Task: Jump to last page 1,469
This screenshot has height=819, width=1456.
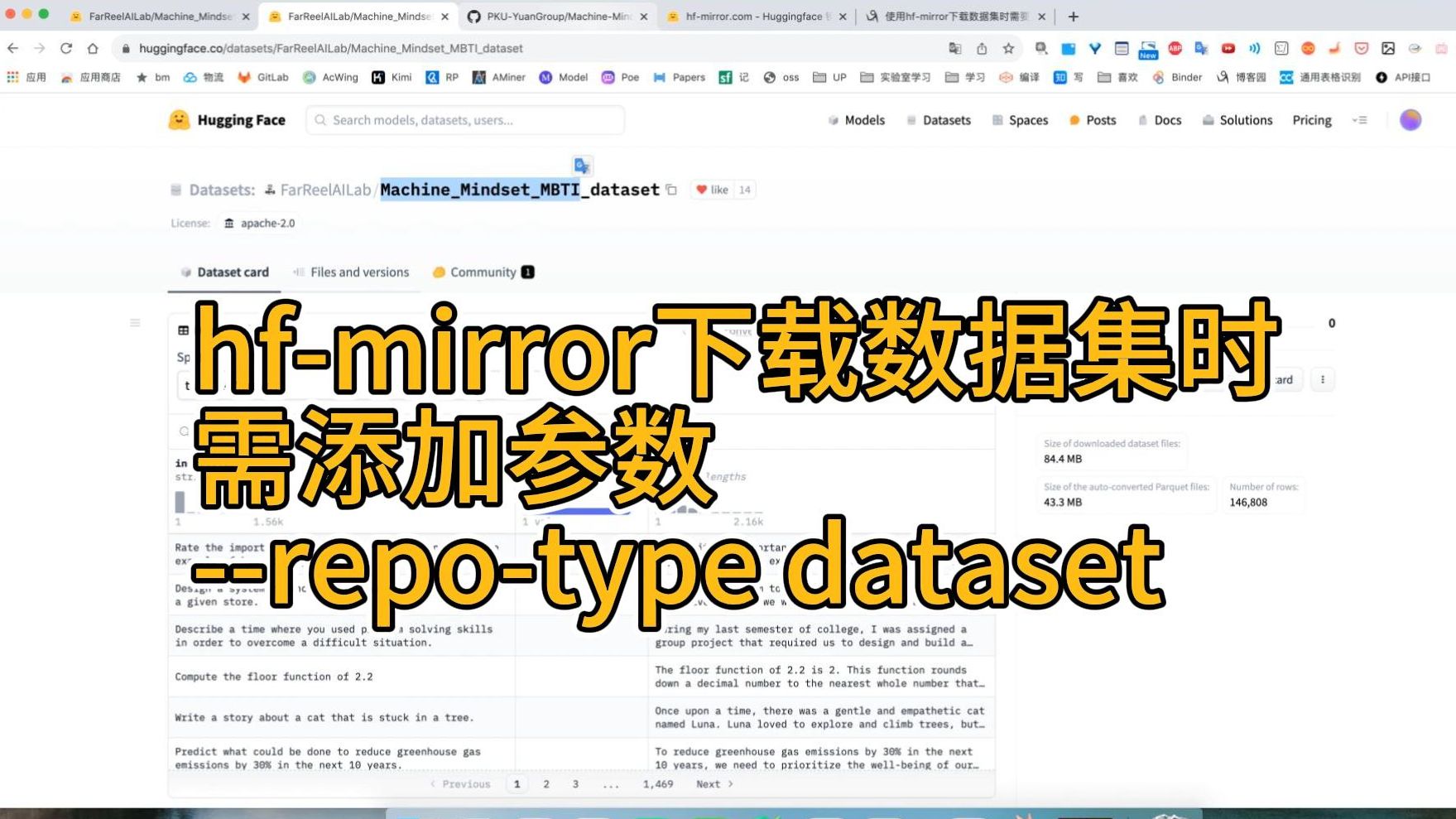Action: (658, 784)
